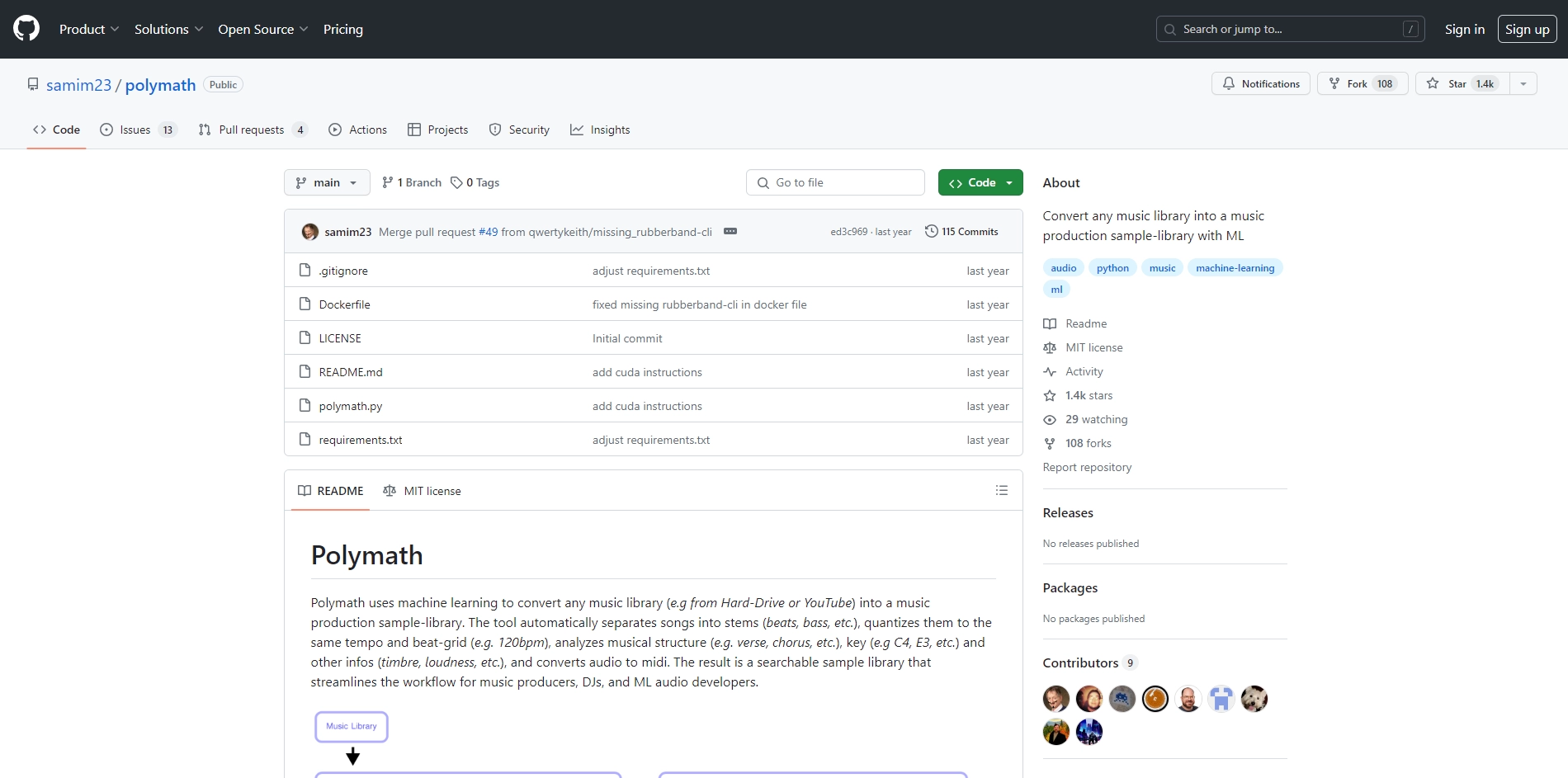The width and height of the screenshot is (1568, 778).
Task: Open the Projects tab
Action: tap(437, 130)
